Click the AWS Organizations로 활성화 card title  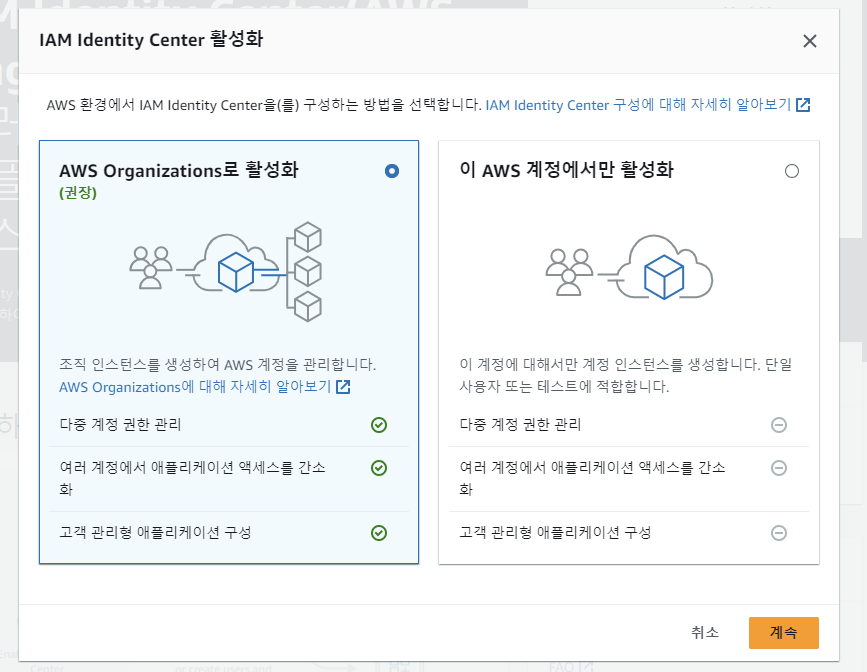(179, 170)
